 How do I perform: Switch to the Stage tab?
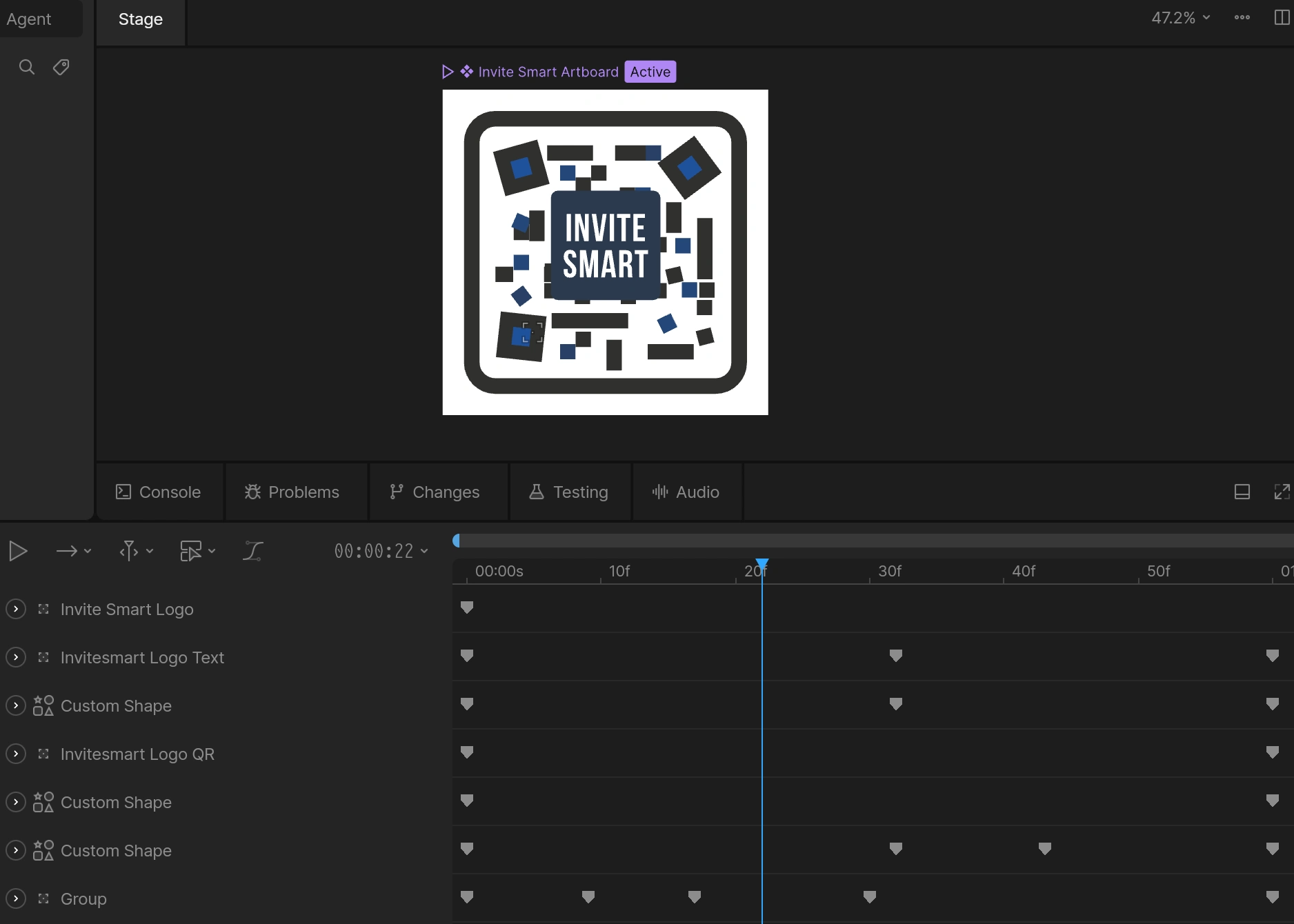tap(141, 19)
